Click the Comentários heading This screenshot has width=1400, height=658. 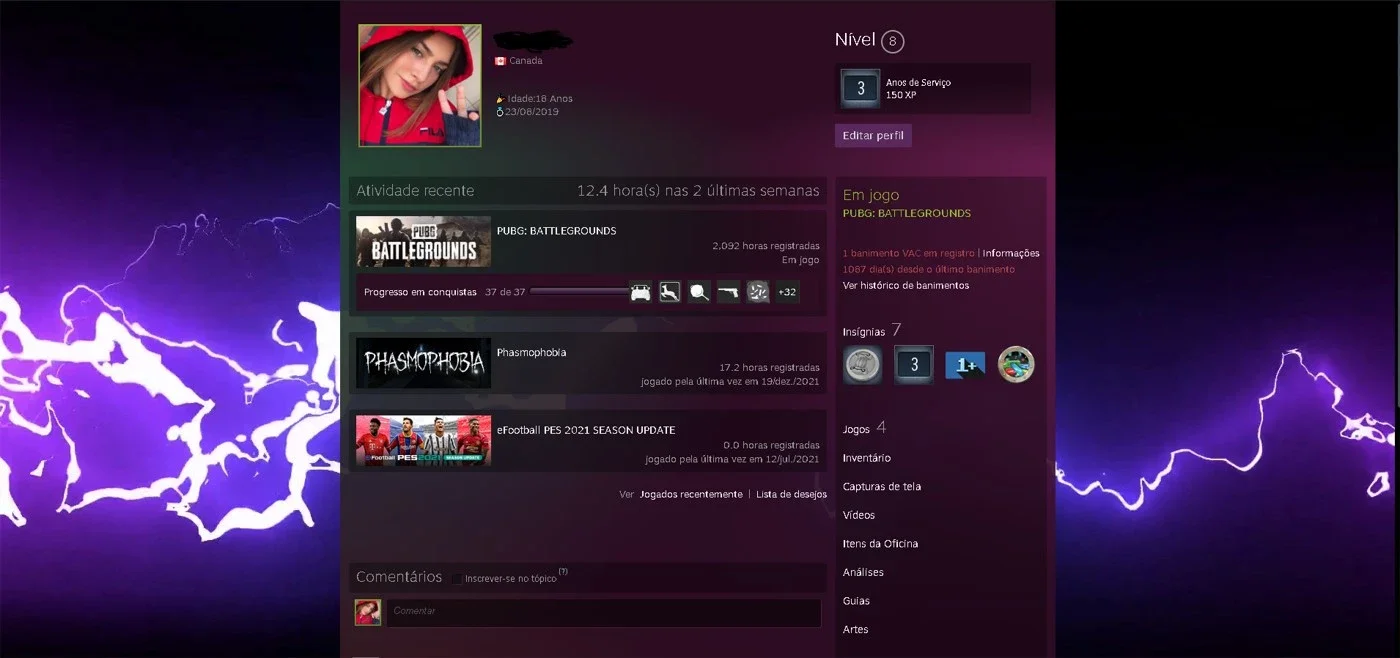(x=399, y=577)
